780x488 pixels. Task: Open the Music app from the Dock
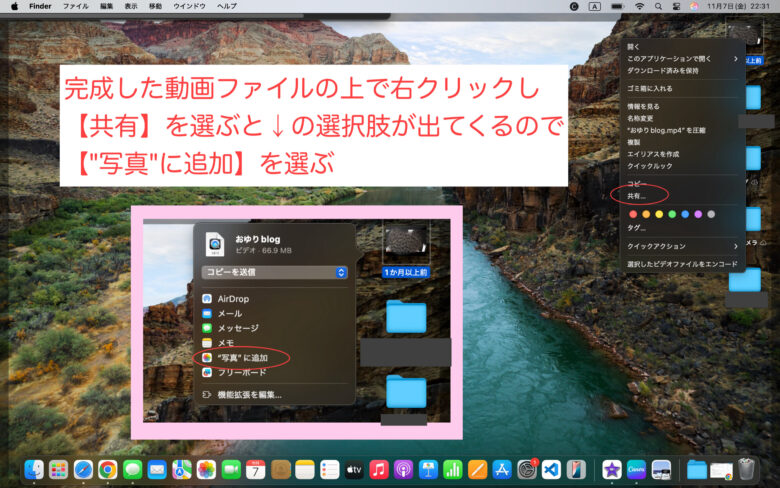(379, 469)
